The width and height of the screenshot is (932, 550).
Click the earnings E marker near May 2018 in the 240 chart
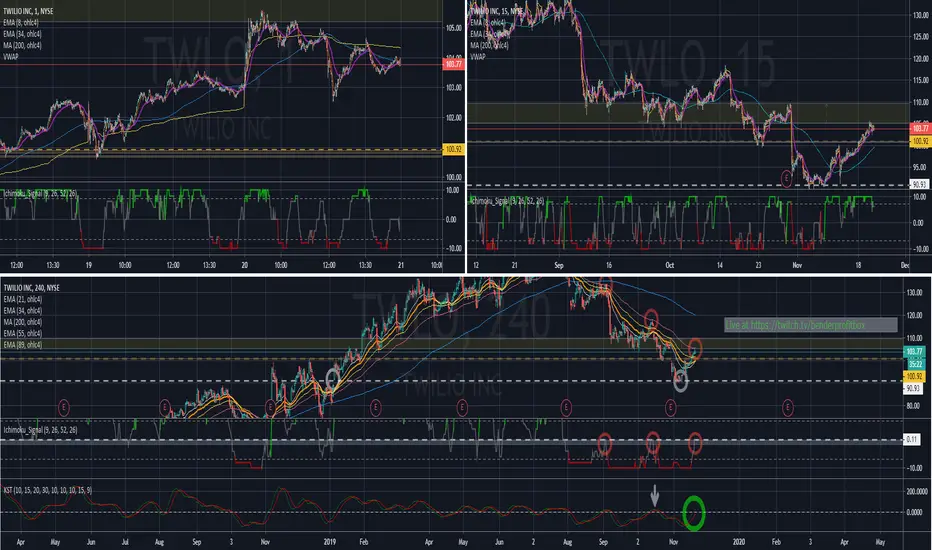tap(64, 408)
